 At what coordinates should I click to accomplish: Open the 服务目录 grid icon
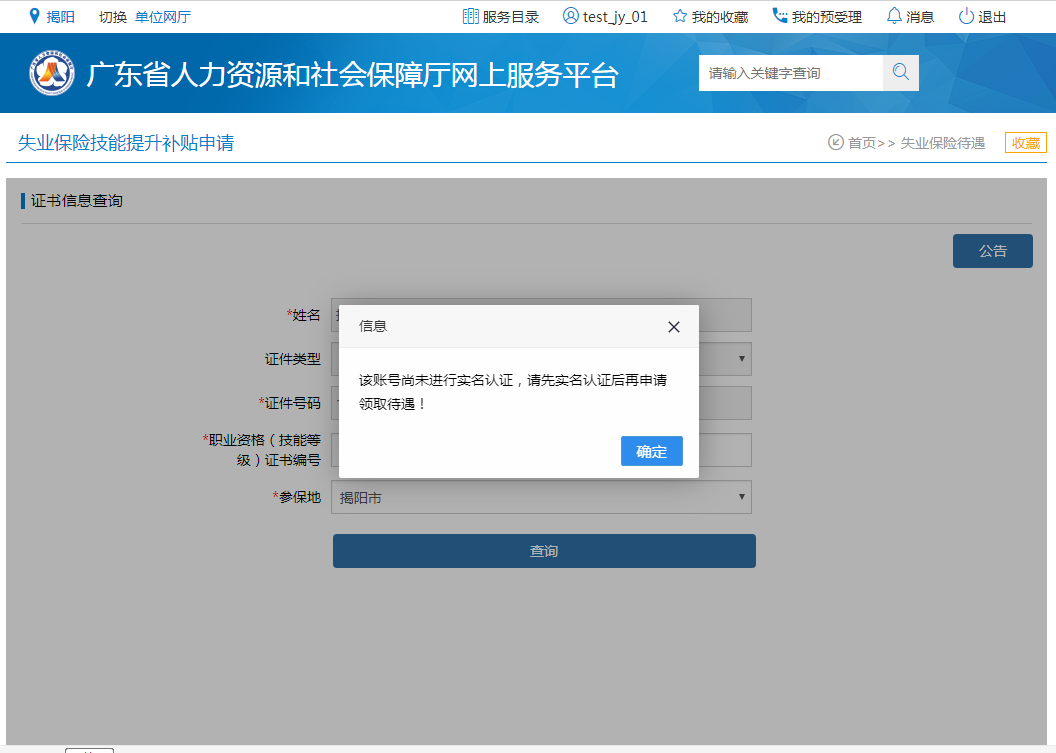(x=471, y=16)
